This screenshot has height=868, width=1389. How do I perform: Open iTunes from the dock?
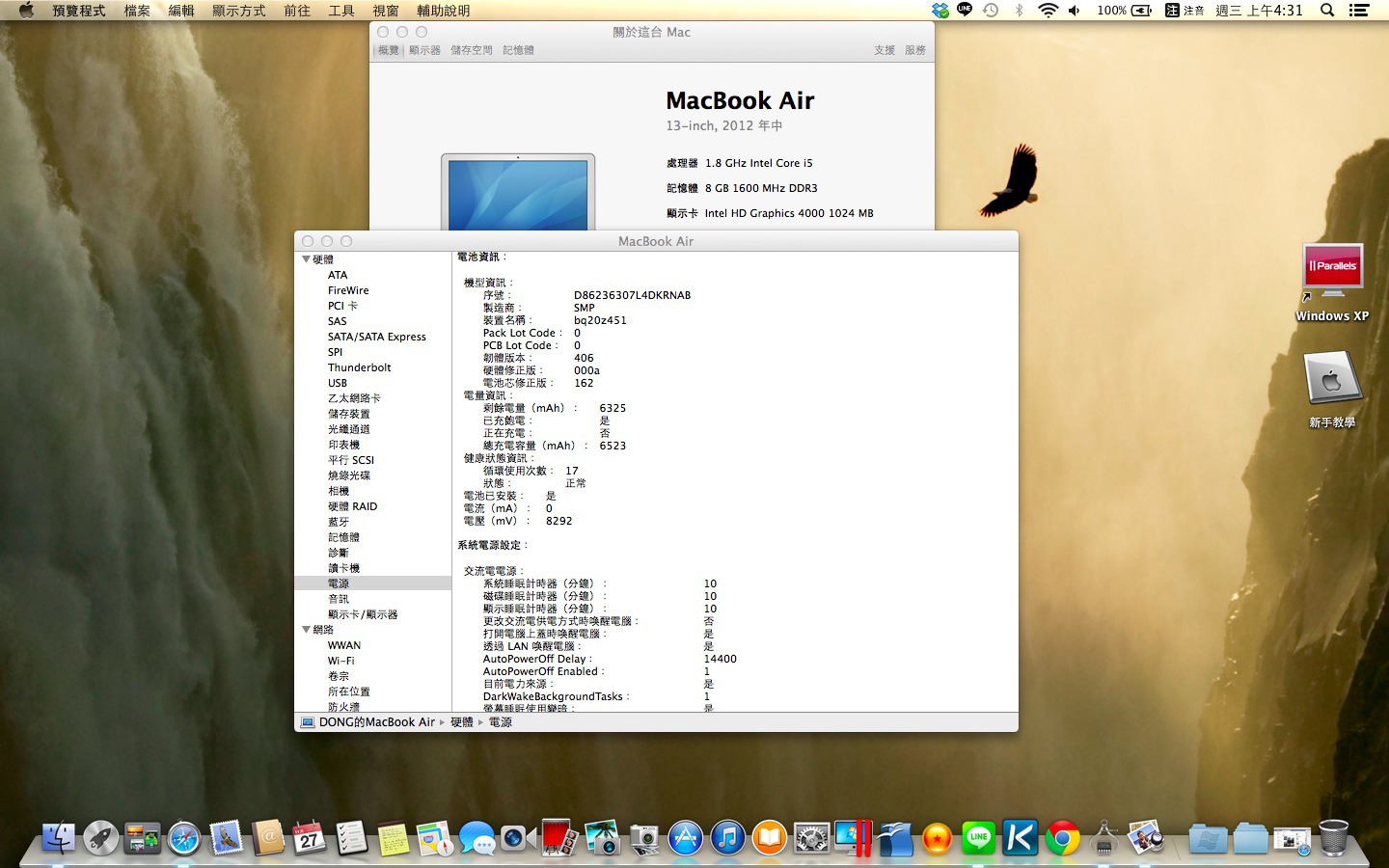[727, 838]
